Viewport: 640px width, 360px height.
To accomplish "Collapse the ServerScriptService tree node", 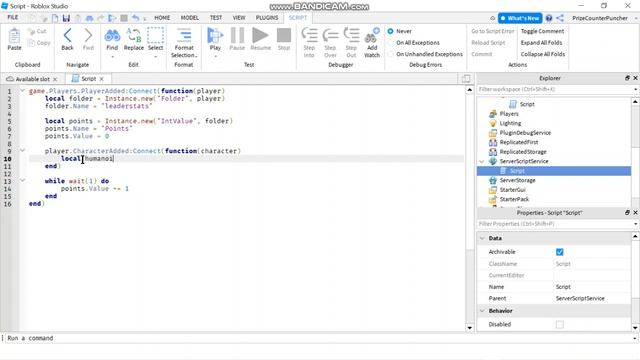I will (x=482, y=161).
